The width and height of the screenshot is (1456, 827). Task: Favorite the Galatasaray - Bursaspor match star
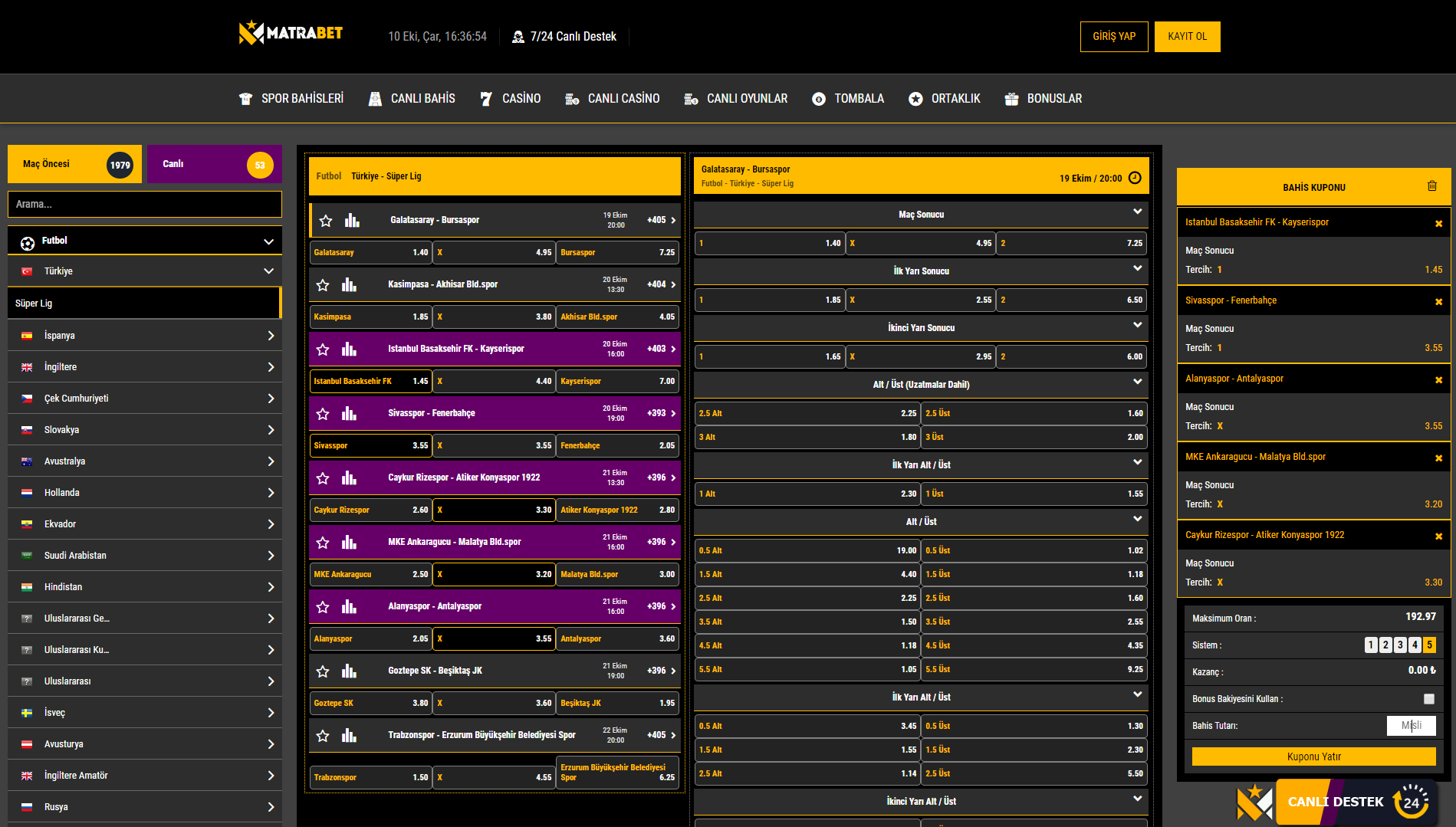[326, 221]
